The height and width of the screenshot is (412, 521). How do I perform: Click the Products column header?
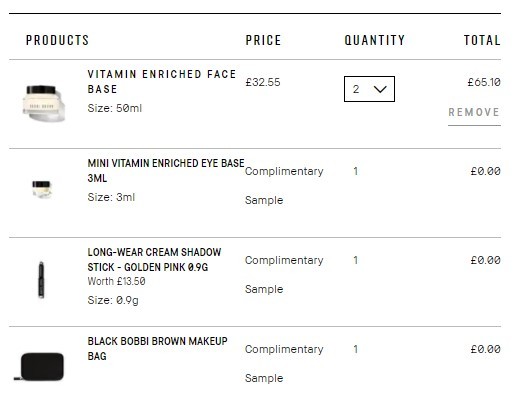coord(57,40)
